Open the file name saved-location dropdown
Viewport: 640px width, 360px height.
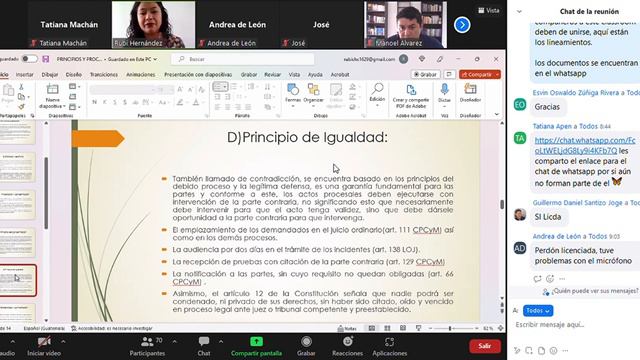(155, 59)
